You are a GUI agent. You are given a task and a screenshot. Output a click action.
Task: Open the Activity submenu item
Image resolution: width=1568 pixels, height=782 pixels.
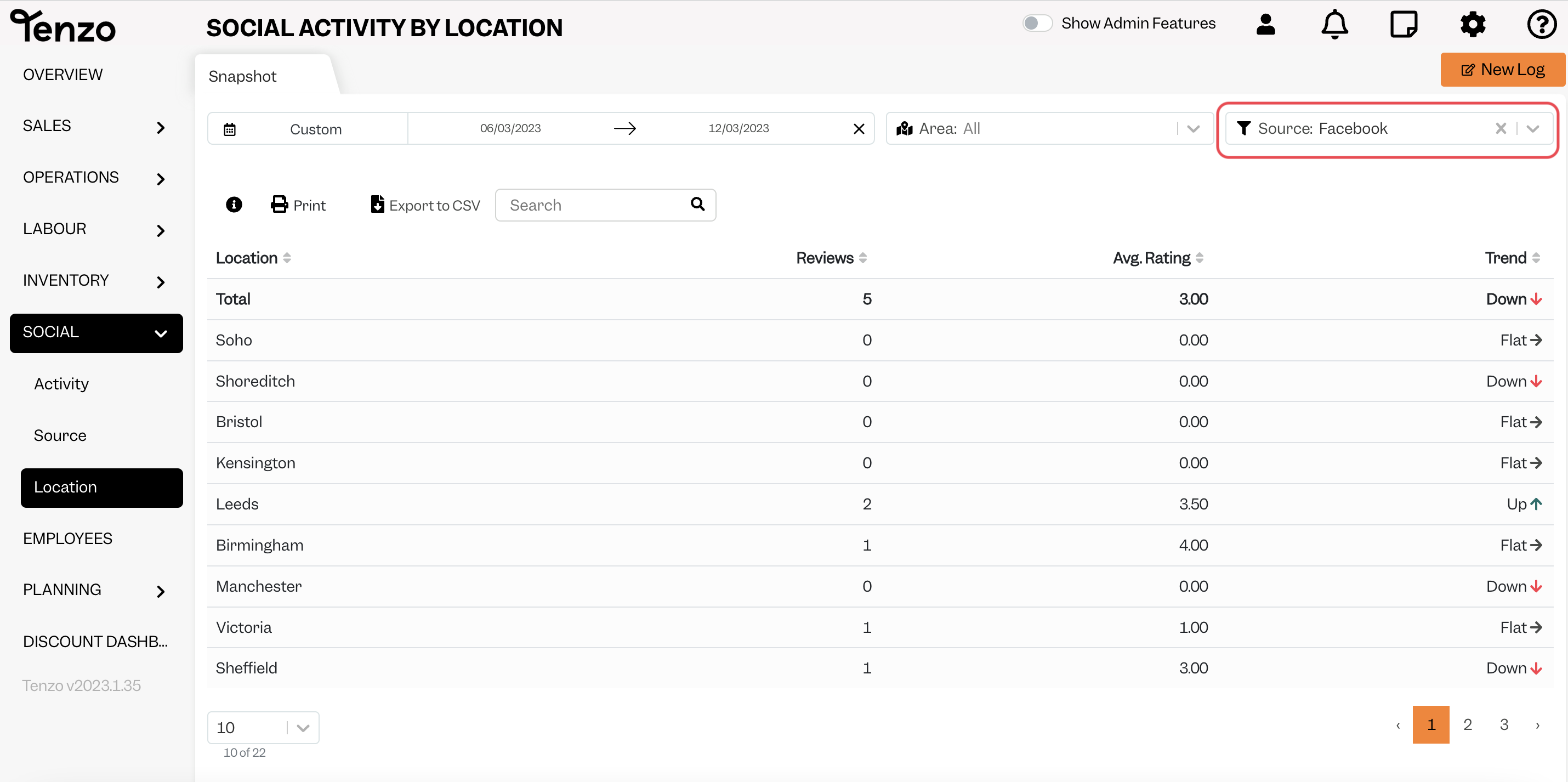tap(61, 384)
